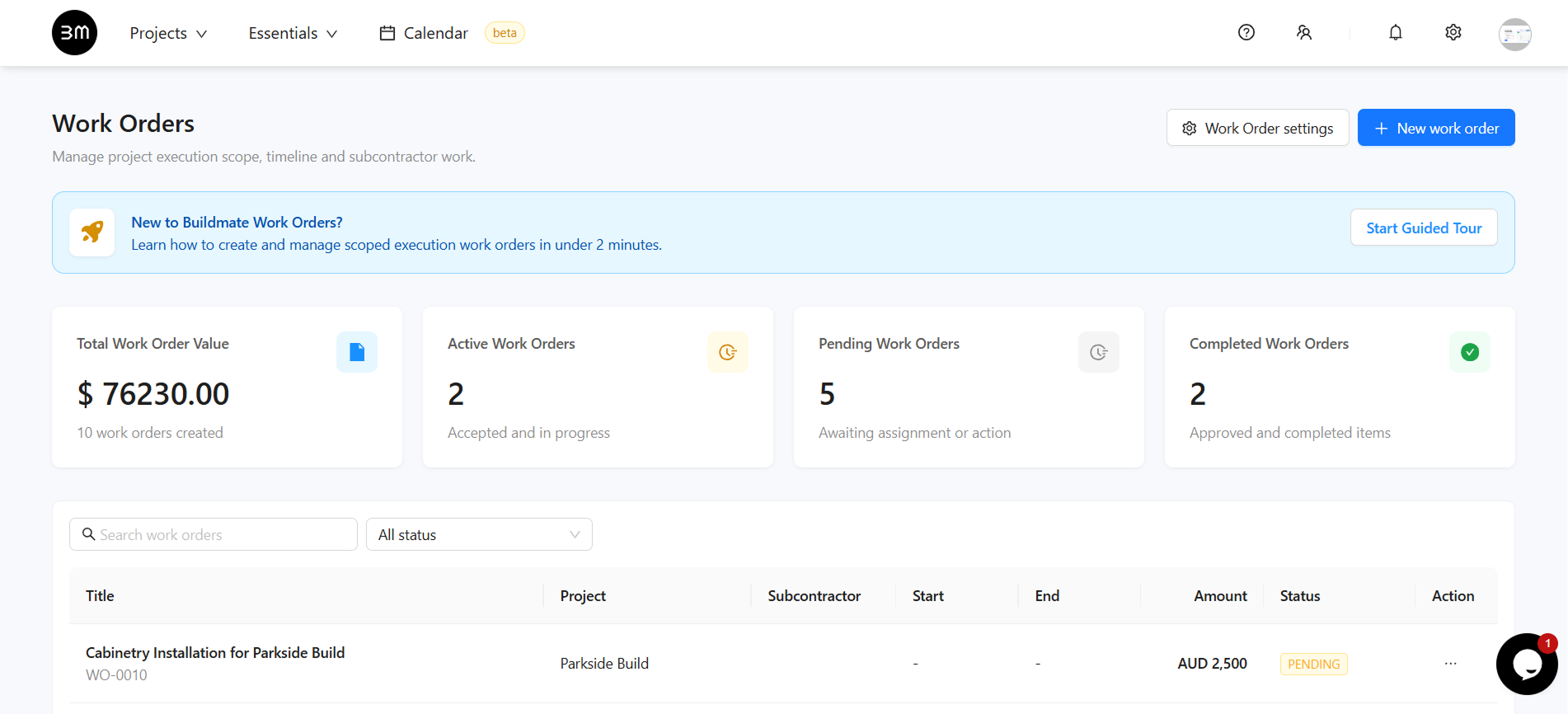This screenshot has width=1568, height=714.
Task: Click the AUD 2,500 amount
Action: [x=1212, y=664]
